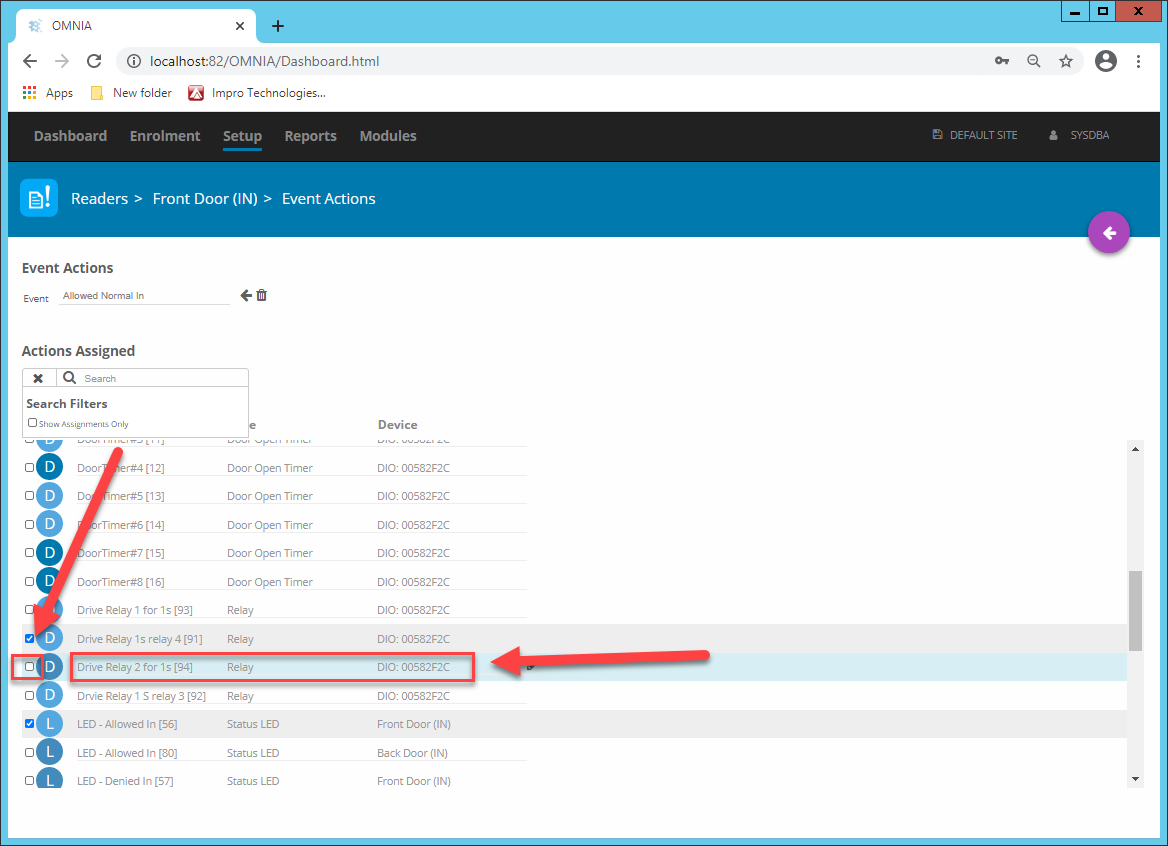
Task: Open saved passwords key icon
Action: click(1002, 61)
